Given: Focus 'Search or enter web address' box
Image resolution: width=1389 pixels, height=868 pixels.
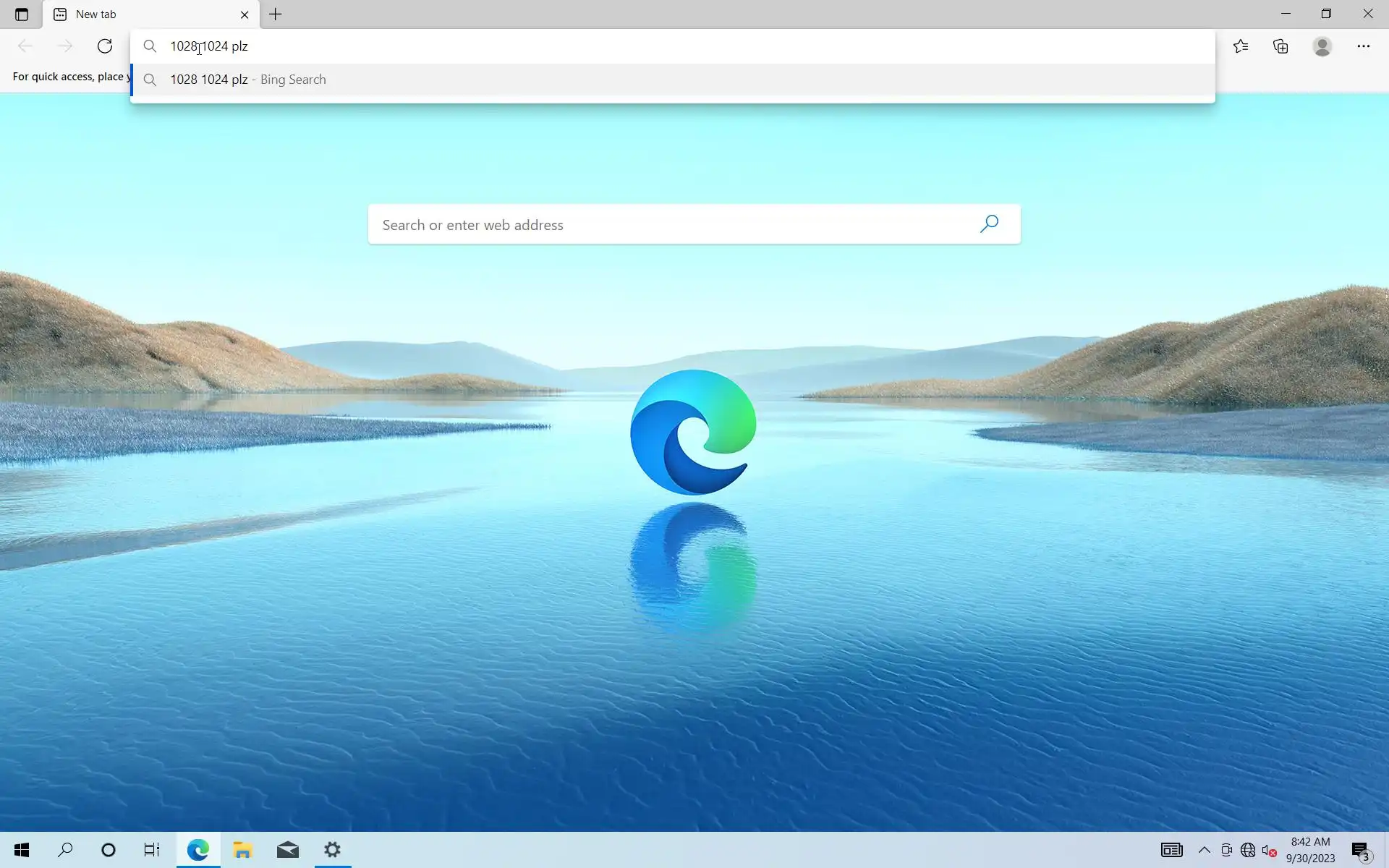Looking at the screenshot, I should coord(673,225).
